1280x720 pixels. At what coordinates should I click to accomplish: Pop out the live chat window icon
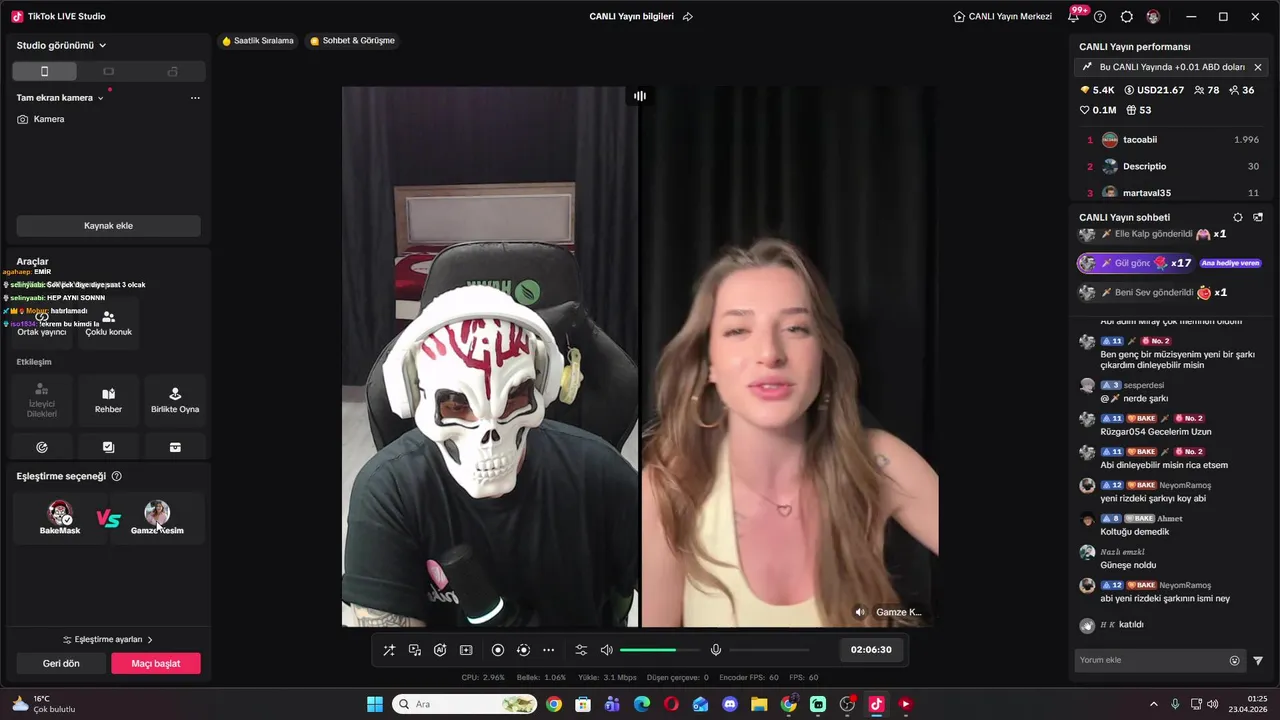pyautogui.click(x=1258, y=217)
